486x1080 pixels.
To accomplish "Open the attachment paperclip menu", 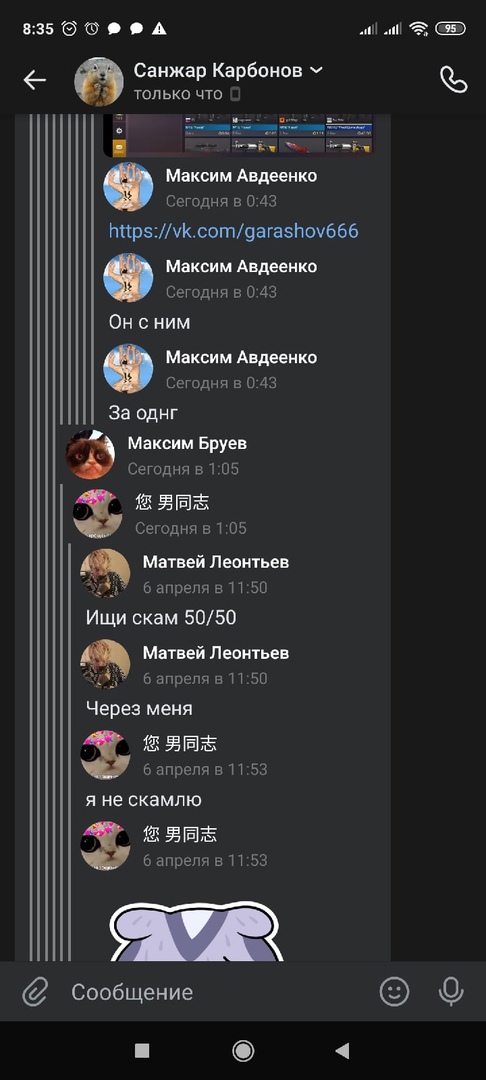I will coord(34,992).
